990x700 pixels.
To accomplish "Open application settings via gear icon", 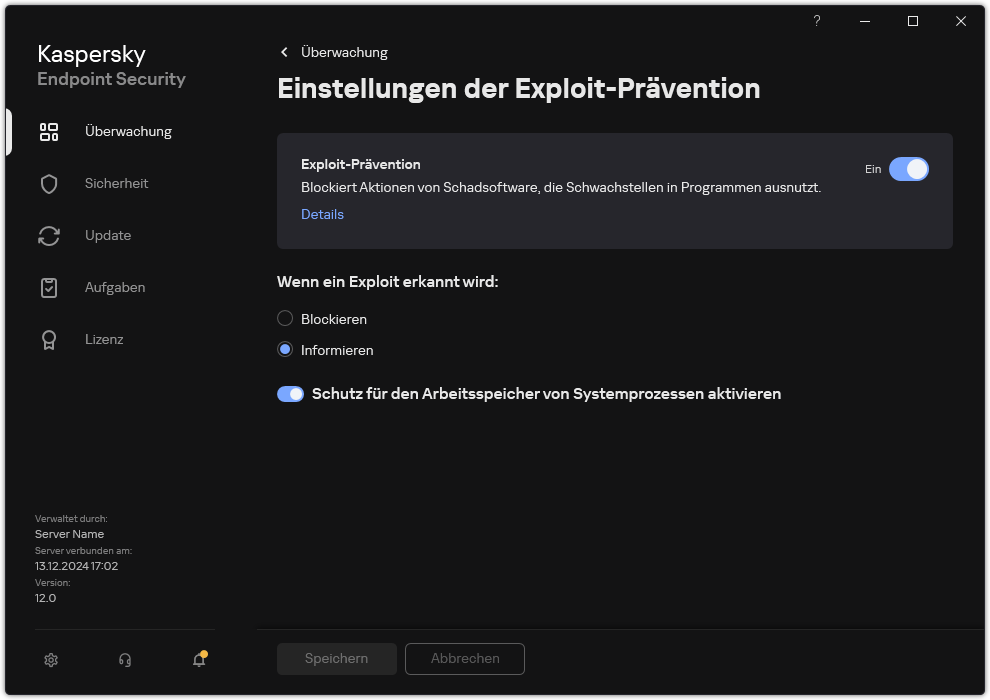I will click(51, 660).
